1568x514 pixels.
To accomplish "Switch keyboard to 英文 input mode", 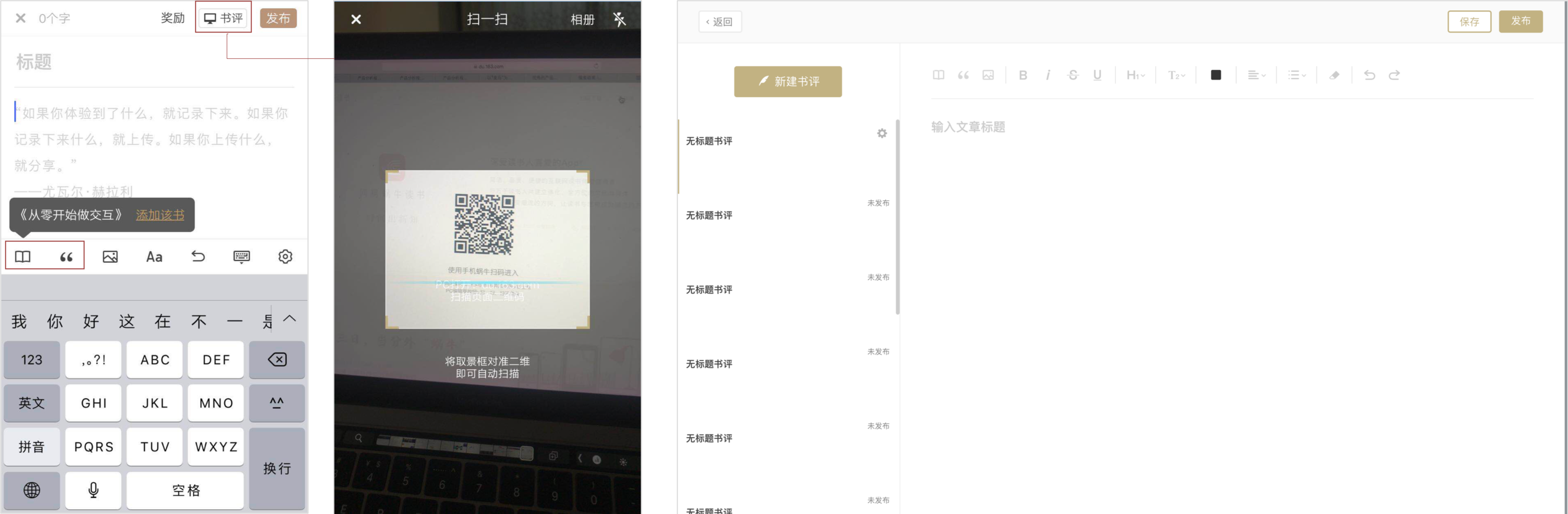I will pyautogui.click(x=31, y=402).
